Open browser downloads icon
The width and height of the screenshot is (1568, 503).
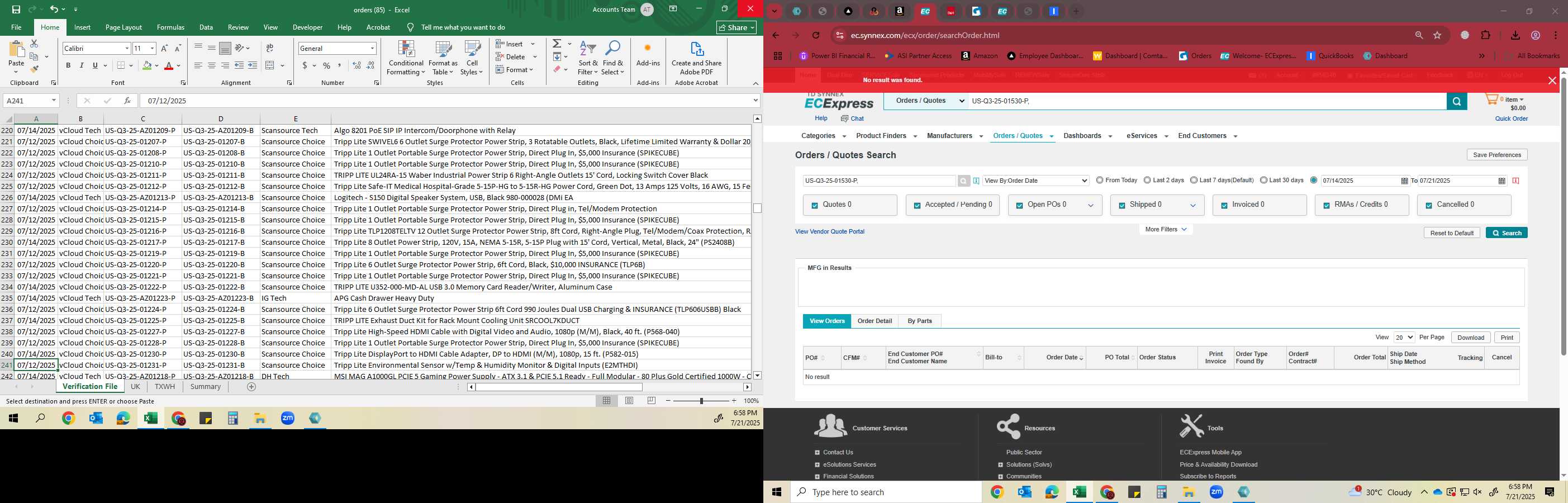1515,35
